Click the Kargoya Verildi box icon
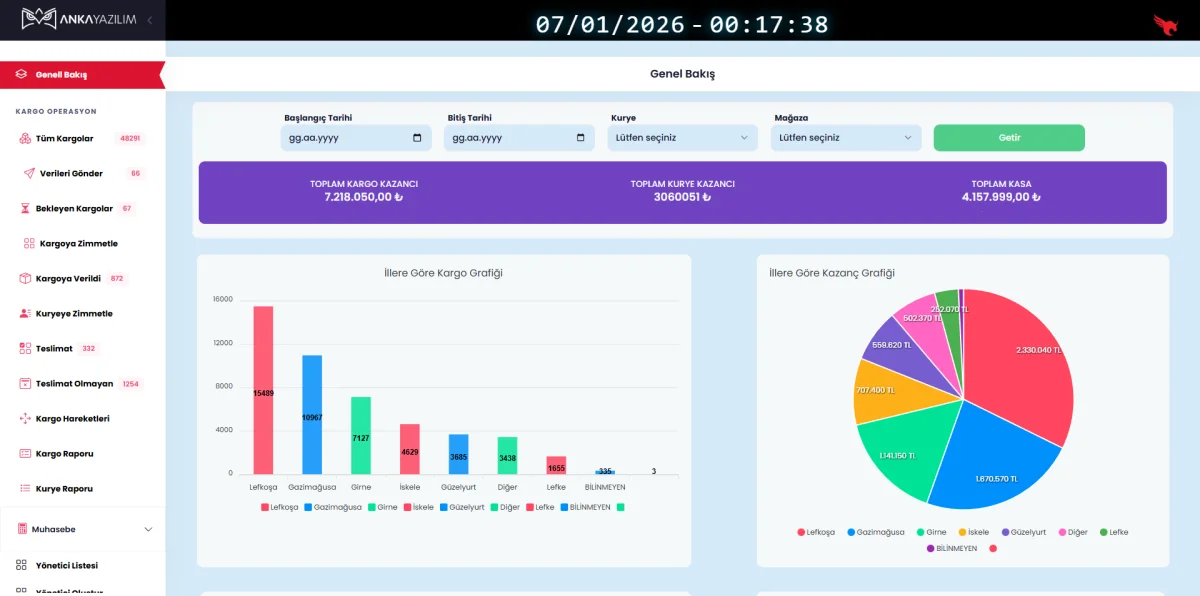The width and height of the screenshot is (1200, 596). [25, 279]
